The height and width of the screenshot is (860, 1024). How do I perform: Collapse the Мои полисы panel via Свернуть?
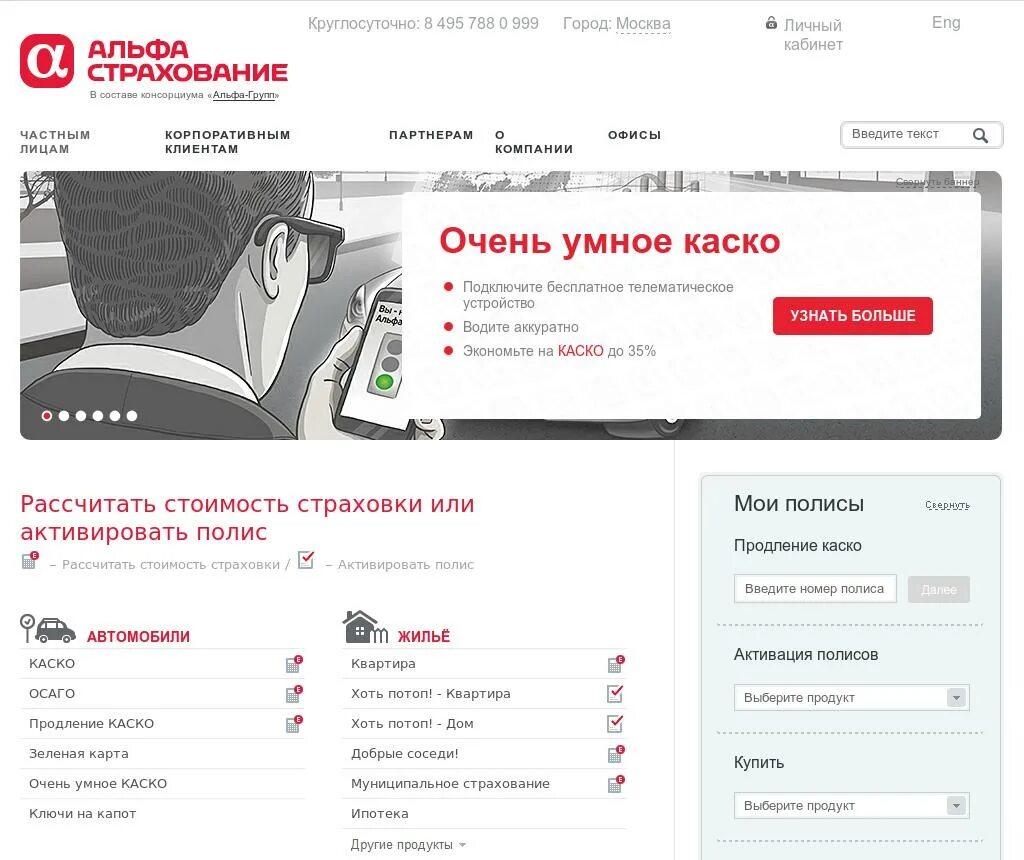coord(948,505)
